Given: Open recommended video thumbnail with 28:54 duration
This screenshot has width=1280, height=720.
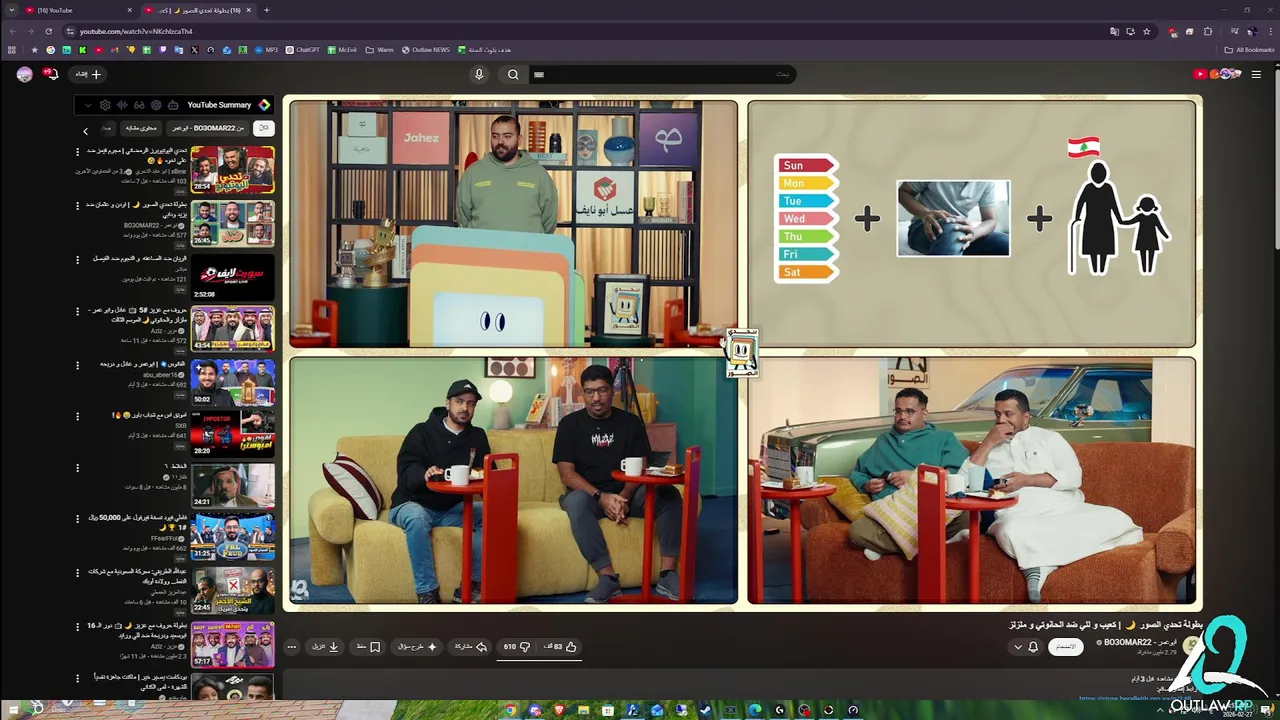Looking at the screenshot, I should pyautogui.click(x=232, y=170).
